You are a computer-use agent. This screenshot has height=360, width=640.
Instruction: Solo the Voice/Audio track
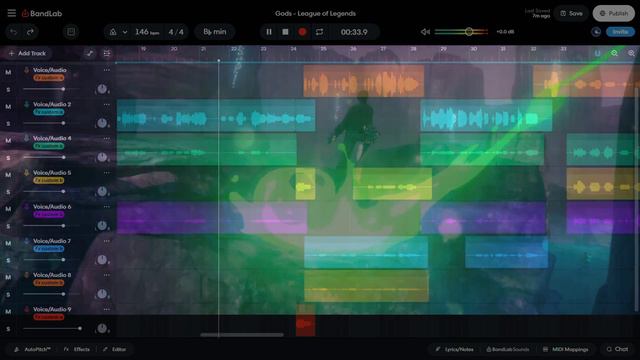pyautogui.click(x=8, y=89)
